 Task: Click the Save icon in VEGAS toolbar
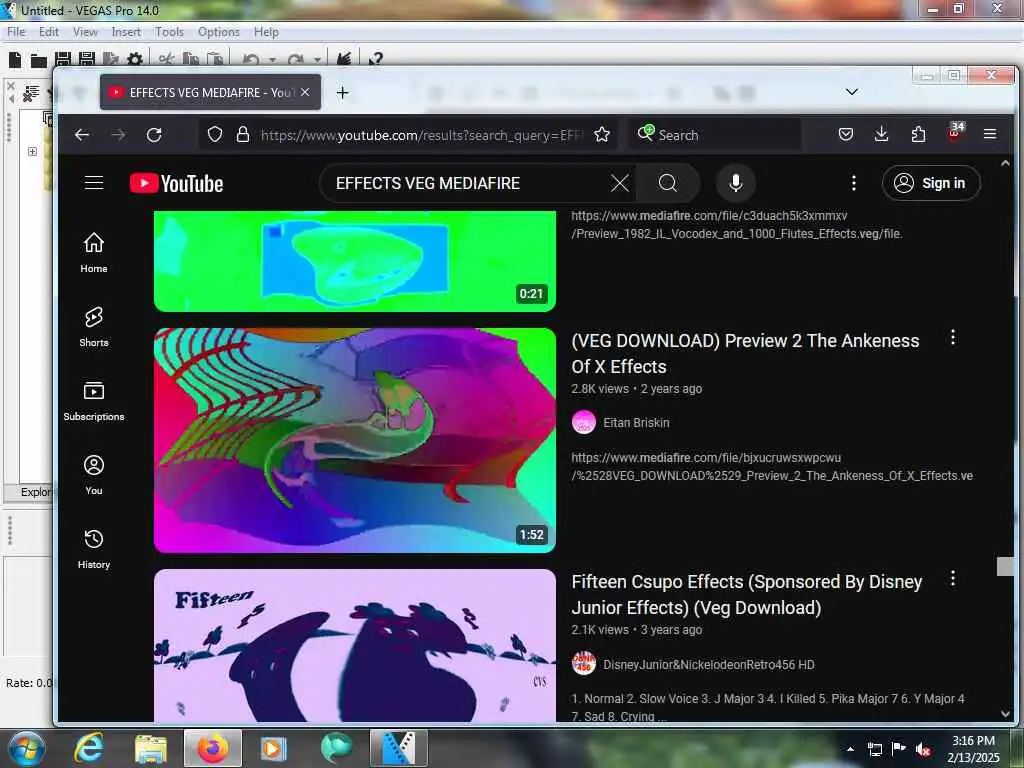[x=63, y=60]
